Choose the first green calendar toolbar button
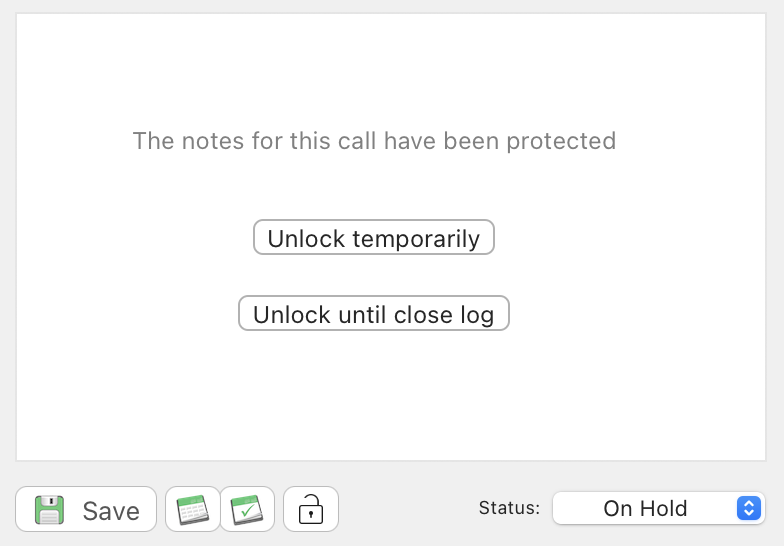784x546 pixels. [x=192, y=510]
